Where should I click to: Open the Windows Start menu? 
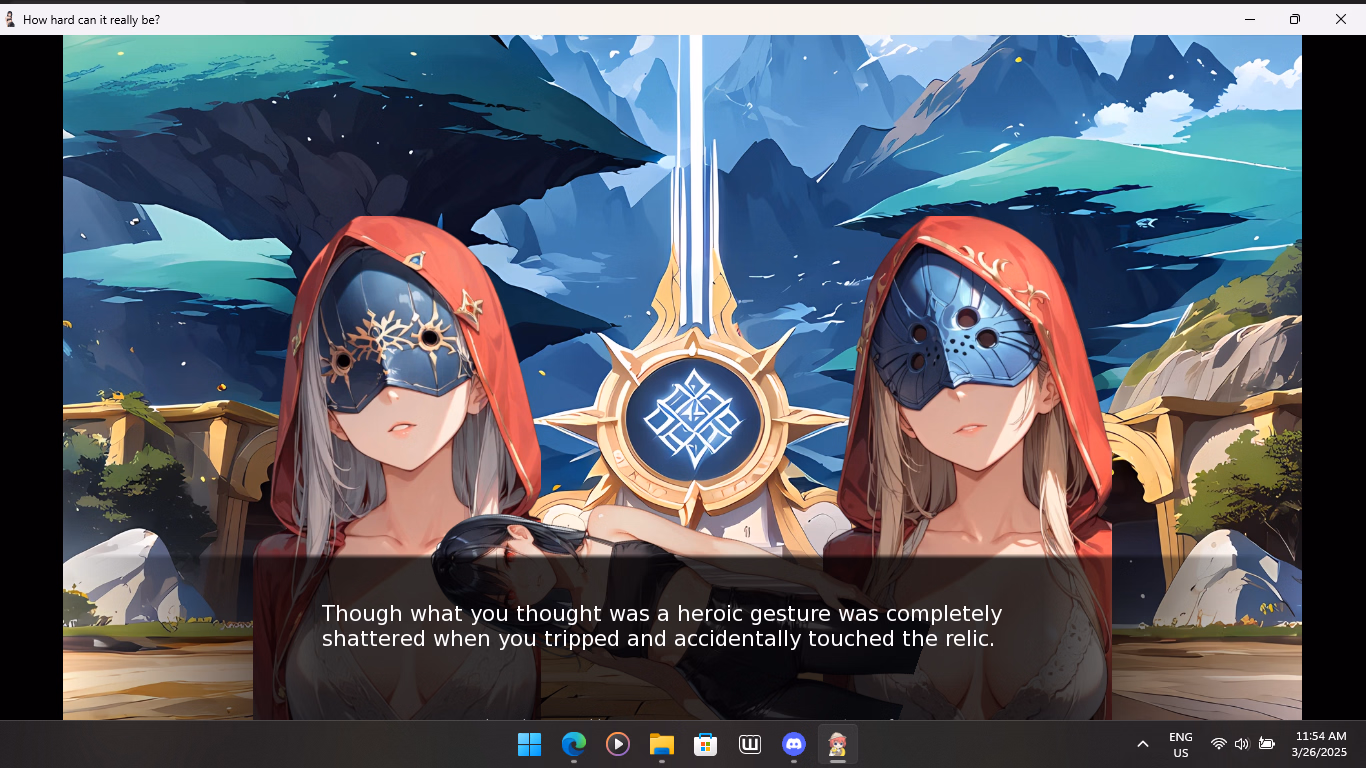[x=529, y=744]
